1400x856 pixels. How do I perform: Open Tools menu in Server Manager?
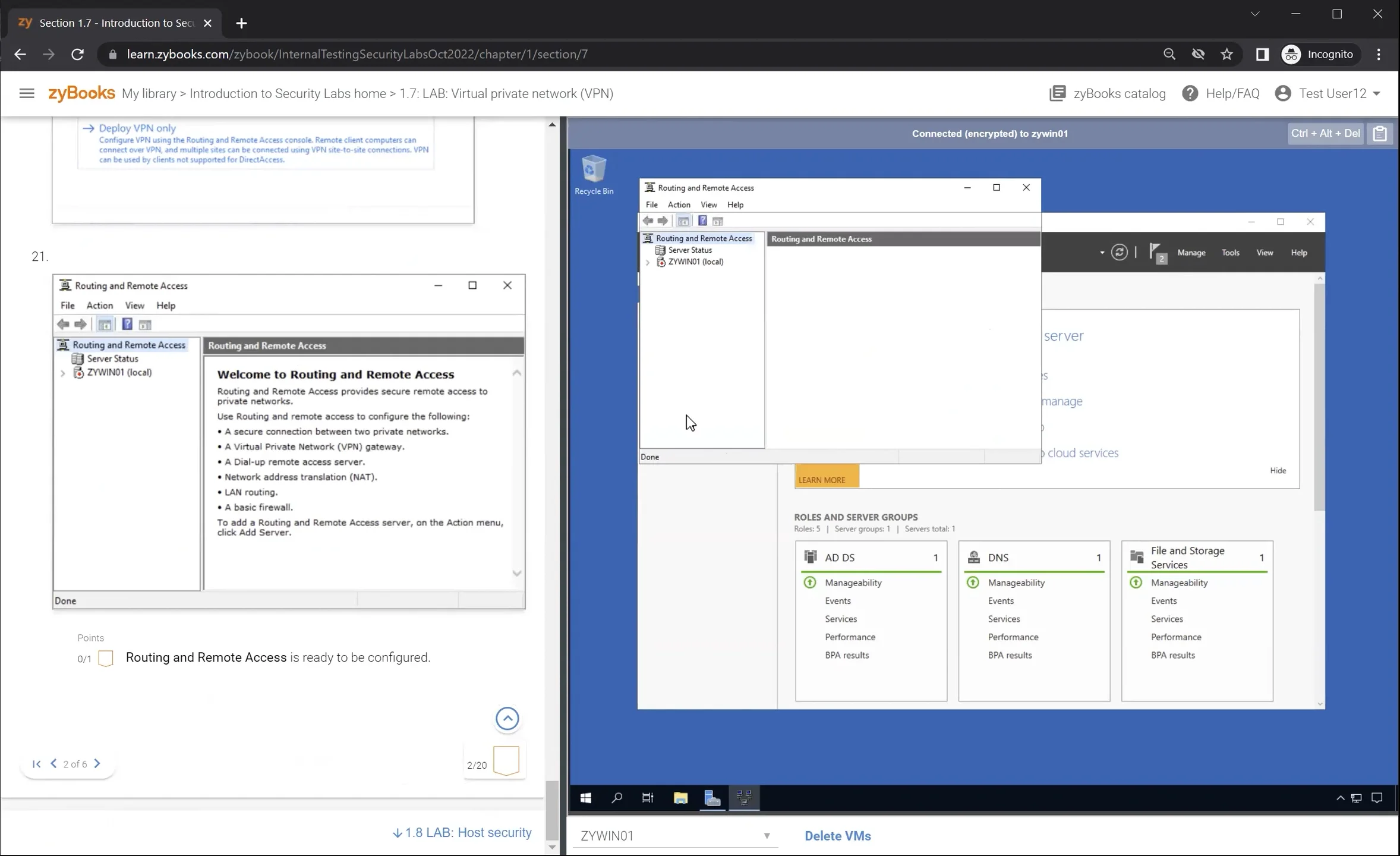point(1230,253)
